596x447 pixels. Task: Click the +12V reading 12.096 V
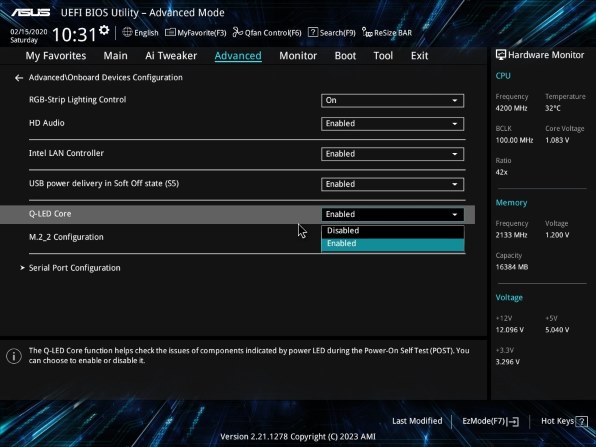tap(509, 330)
